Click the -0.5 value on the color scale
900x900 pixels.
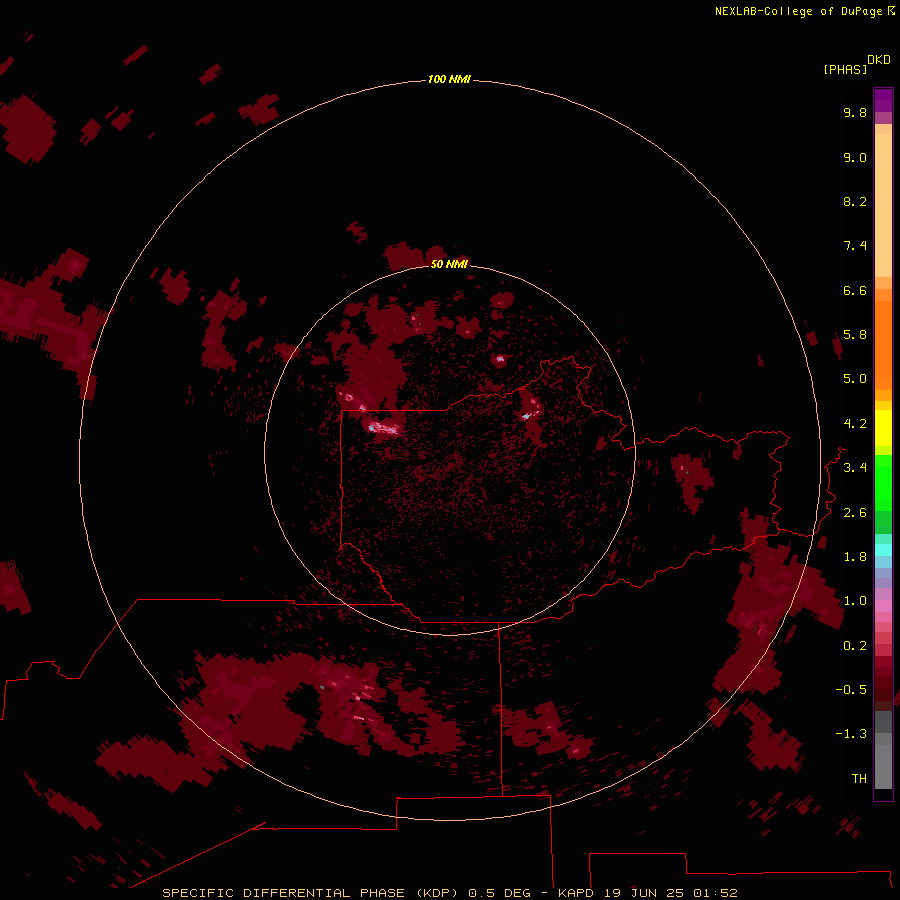(x=851, y=690)
